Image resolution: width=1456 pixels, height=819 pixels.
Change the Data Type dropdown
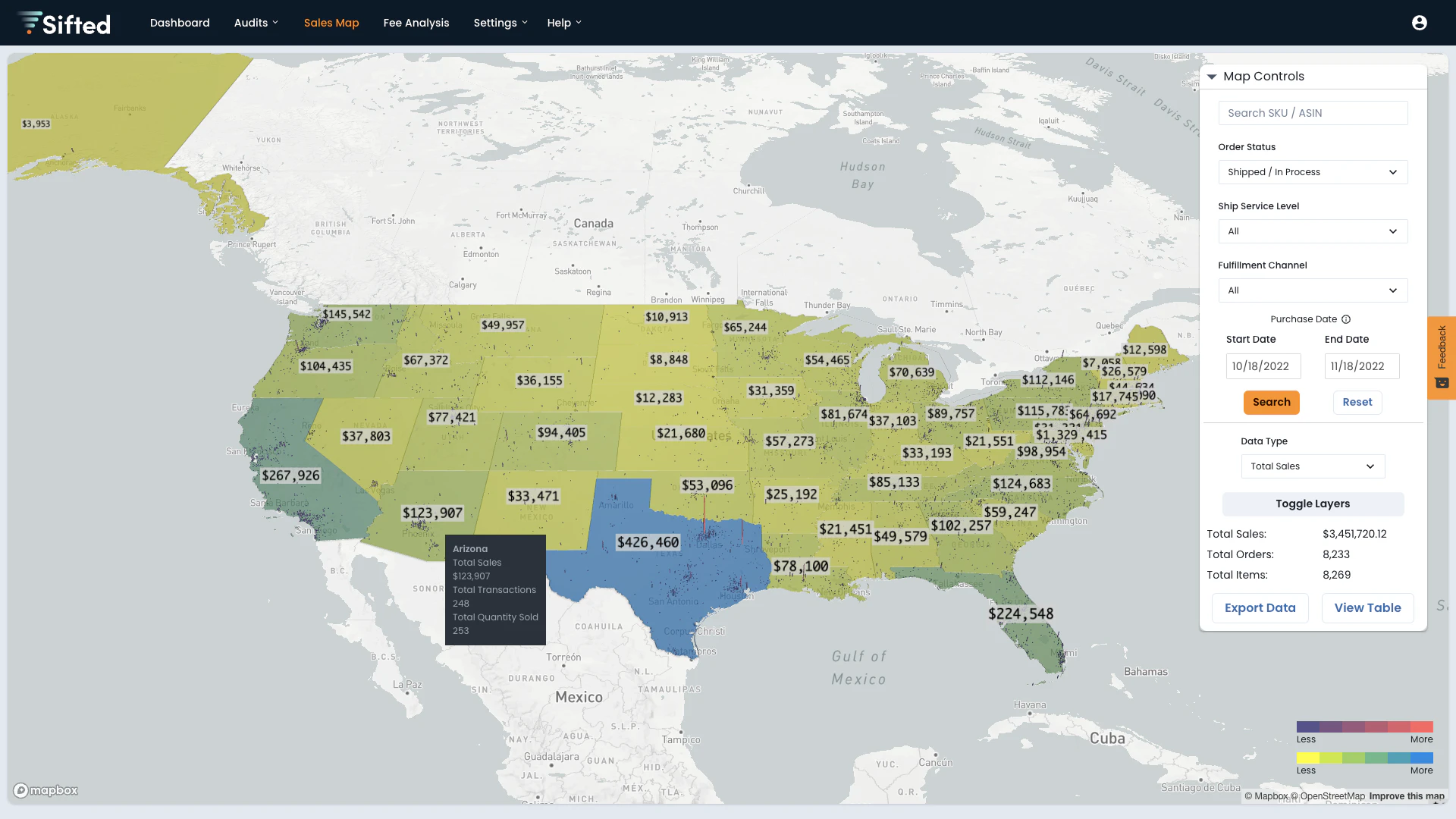[x=1312, y=466]
